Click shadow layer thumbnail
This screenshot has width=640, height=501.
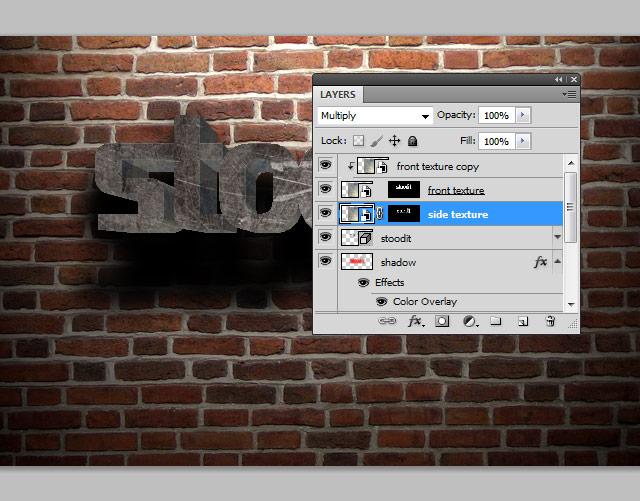[357, 262]
